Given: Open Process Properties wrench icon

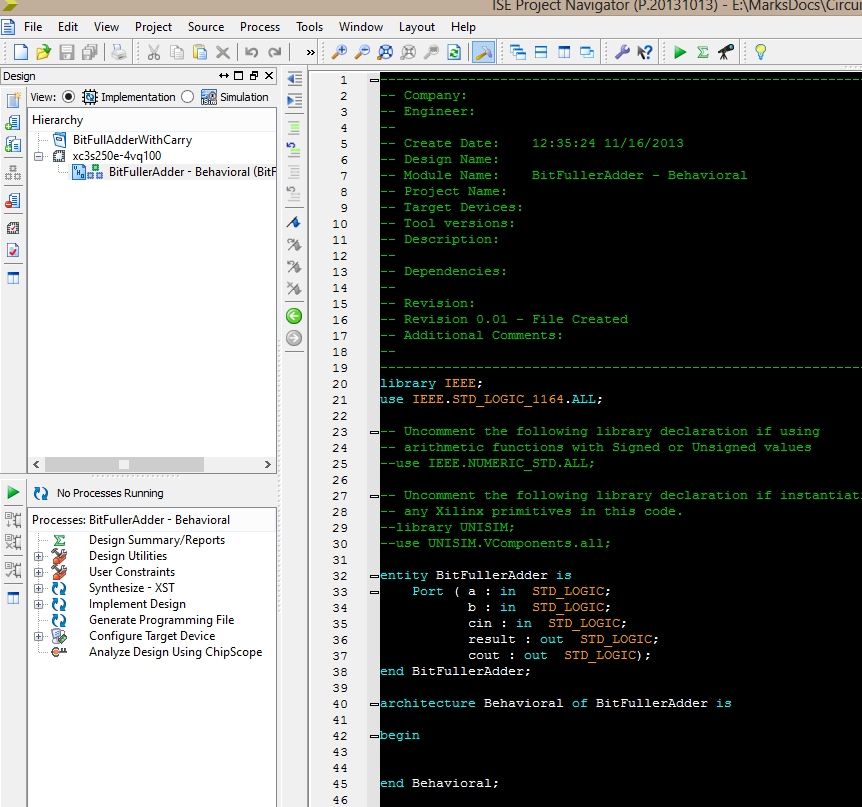Looking at the screenshot, I should coord(622,52).
